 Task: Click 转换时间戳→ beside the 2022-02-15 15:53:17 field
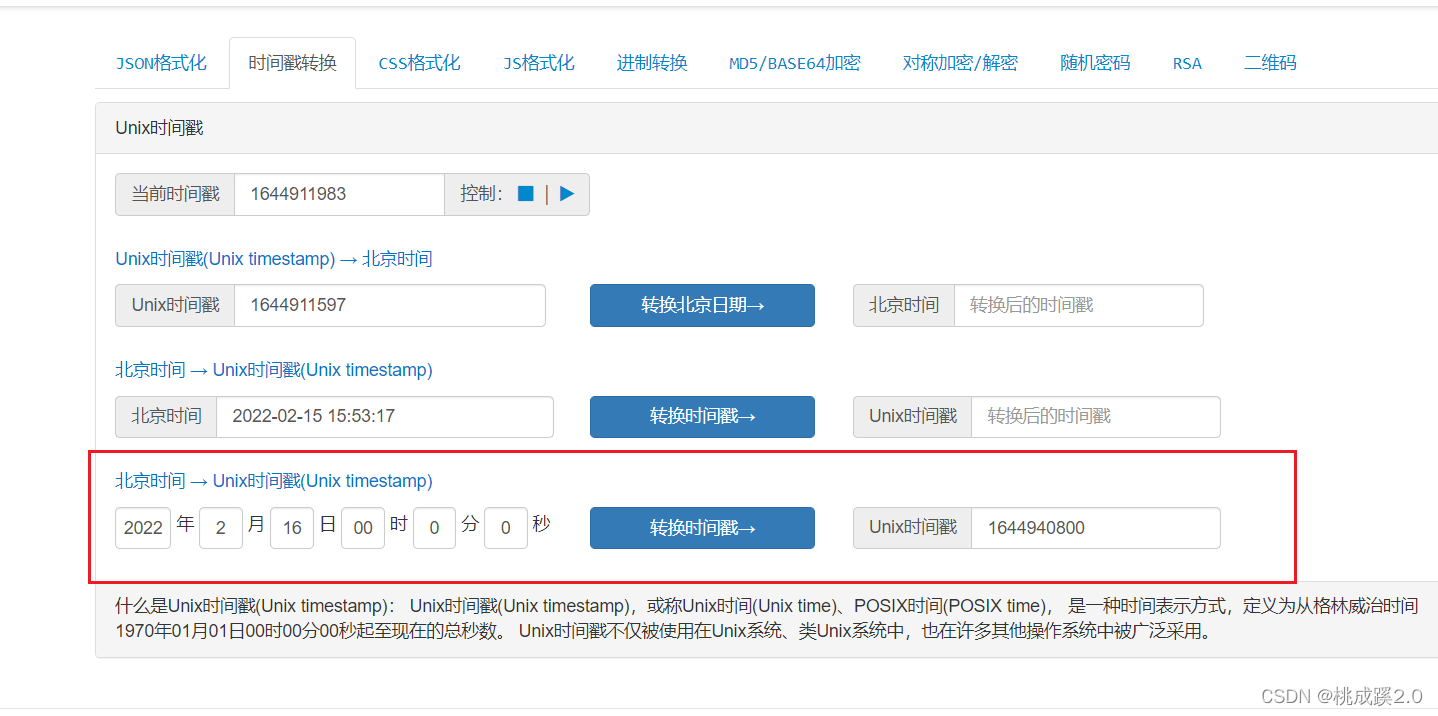coord(702,416)
